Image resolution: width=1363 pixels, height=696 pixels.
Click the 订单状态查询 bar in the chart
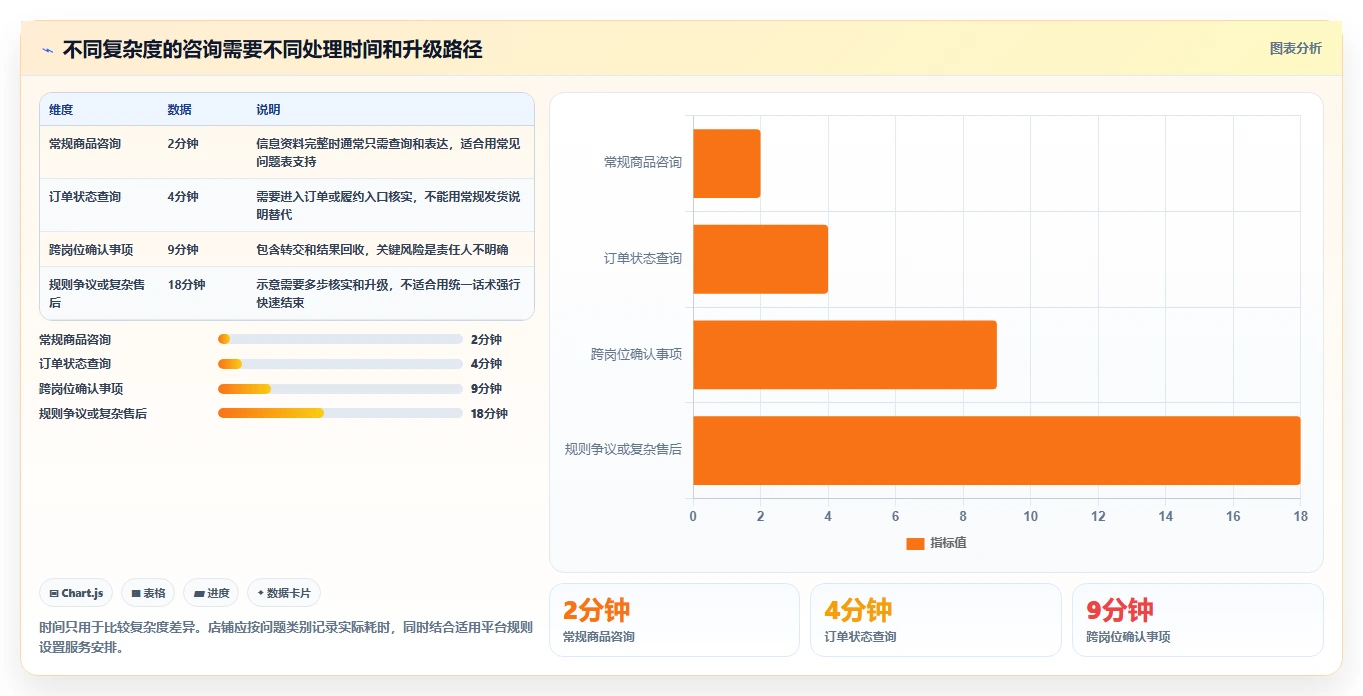[x=760, y=259]
